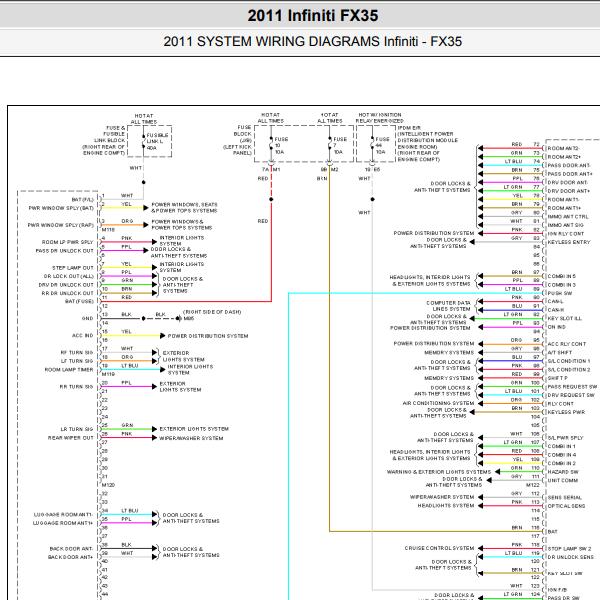Click the 'S/L CONDITION 2' label

click(569, 370)
